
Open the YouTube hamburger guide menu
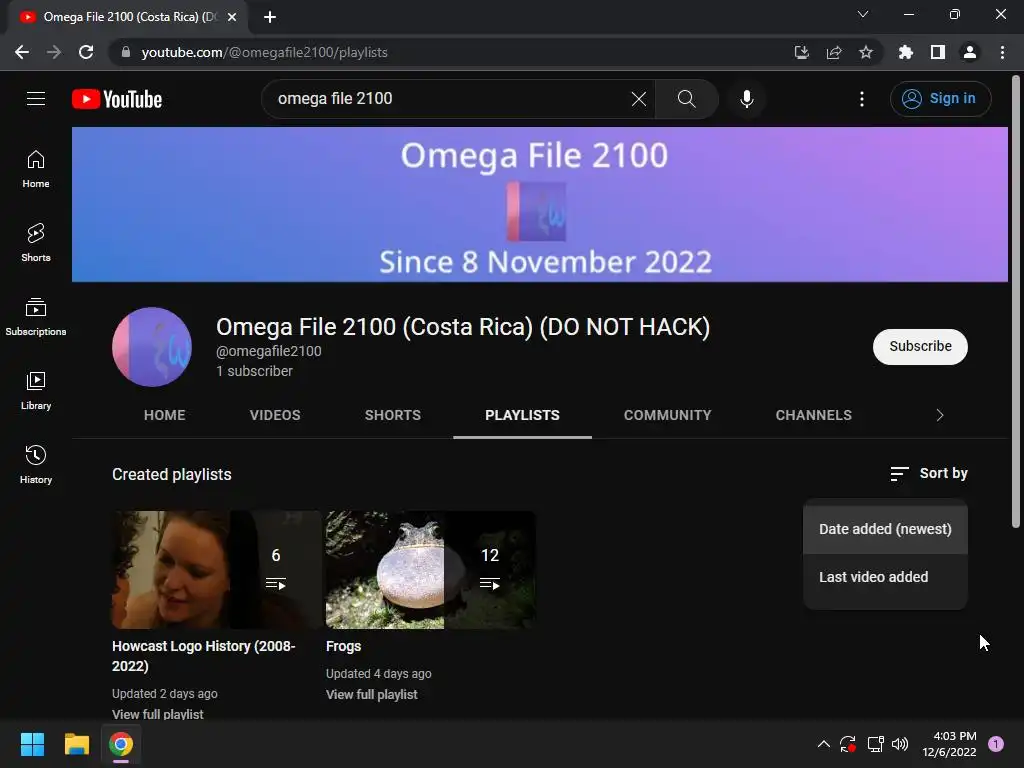pos(36,99)
